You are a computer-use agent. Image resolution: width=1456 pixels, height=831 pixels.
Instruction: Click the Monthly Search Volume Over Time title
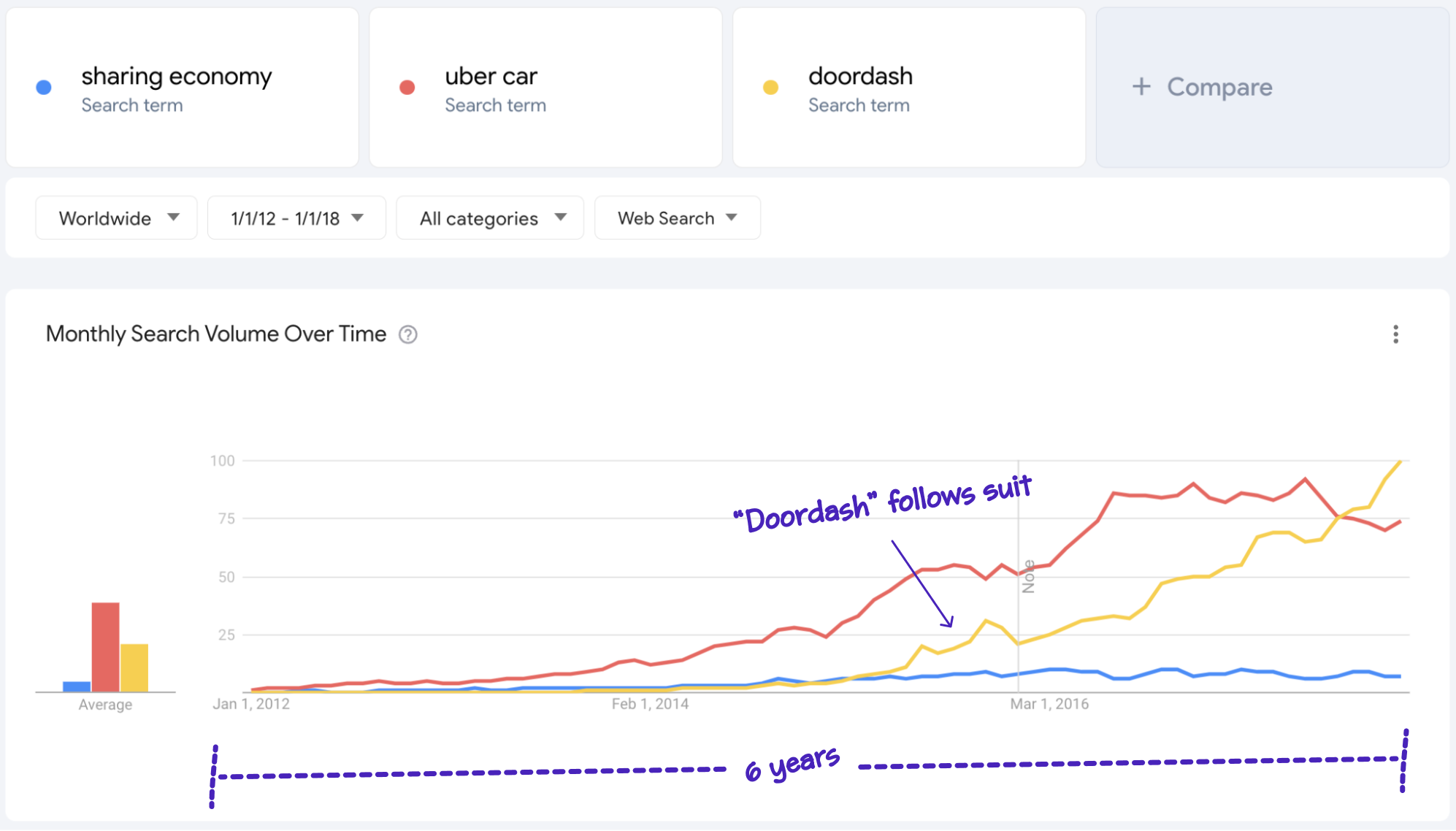[x=216, y=334]
